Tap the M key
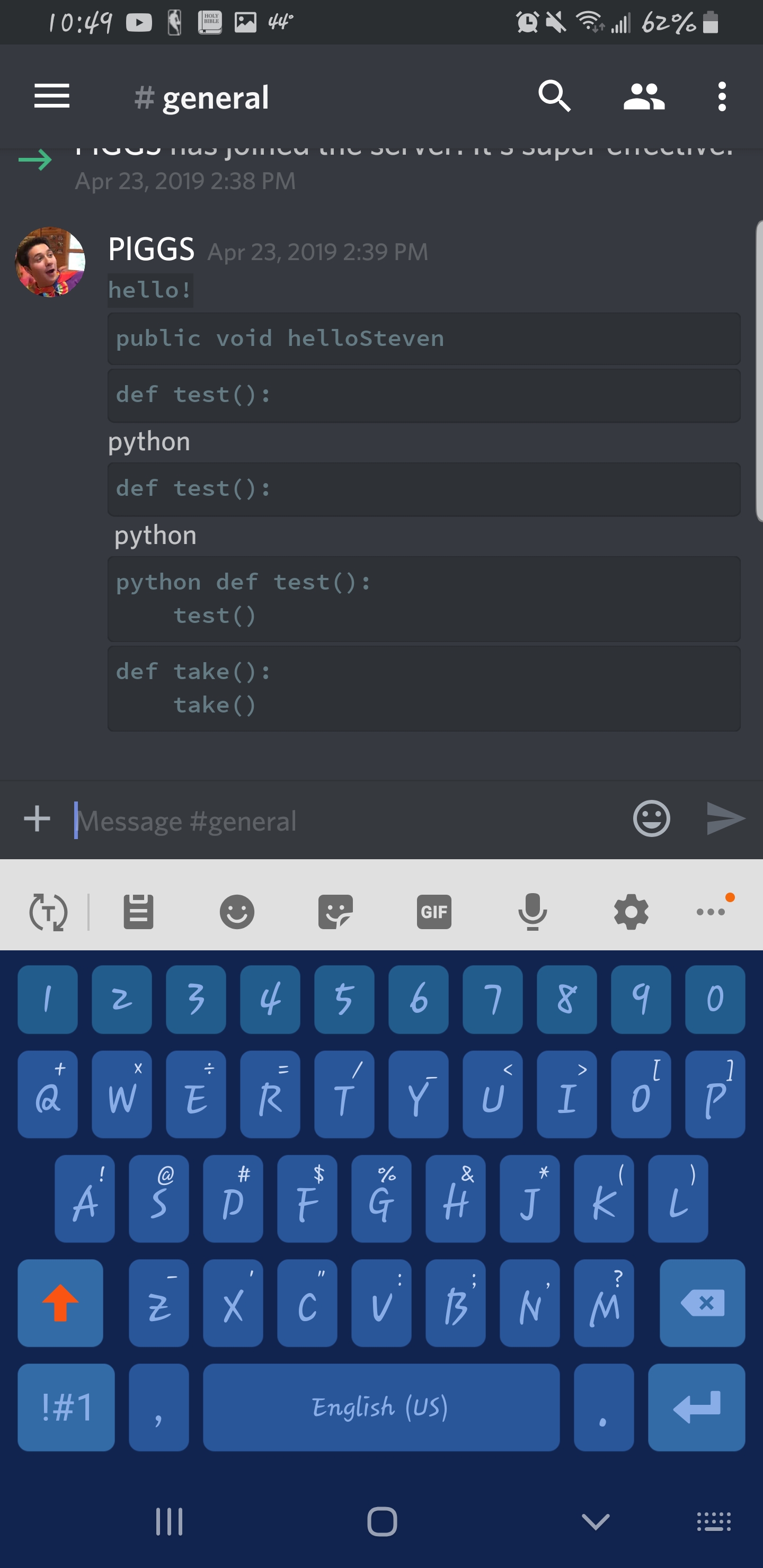Screen dimensions: 763x1568 point(604,1303)
